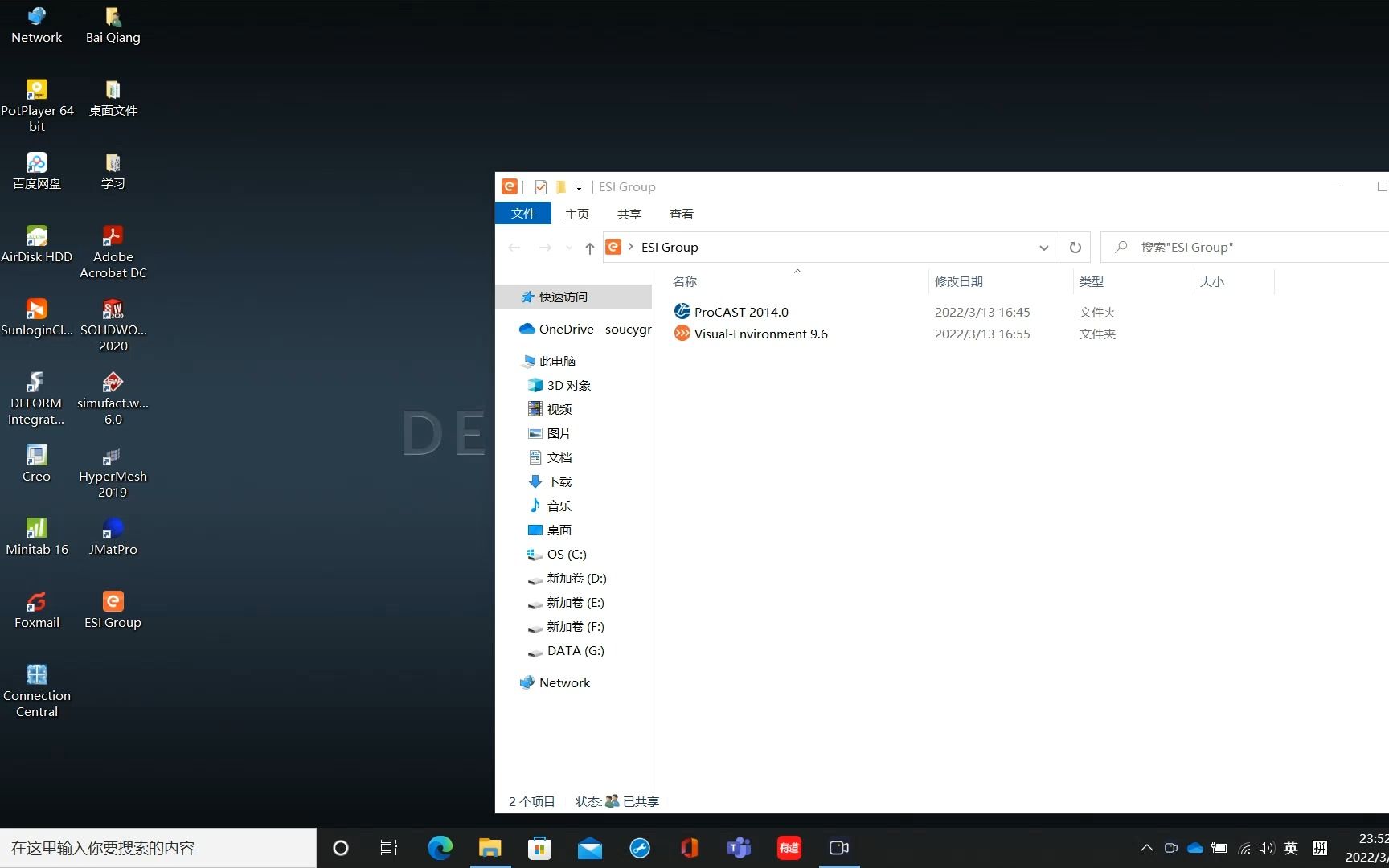The height and width of the screenshot is (868, 1389).
Task: Switch to the 查看 ribbon tab
Action: click(x=682, y=215)
